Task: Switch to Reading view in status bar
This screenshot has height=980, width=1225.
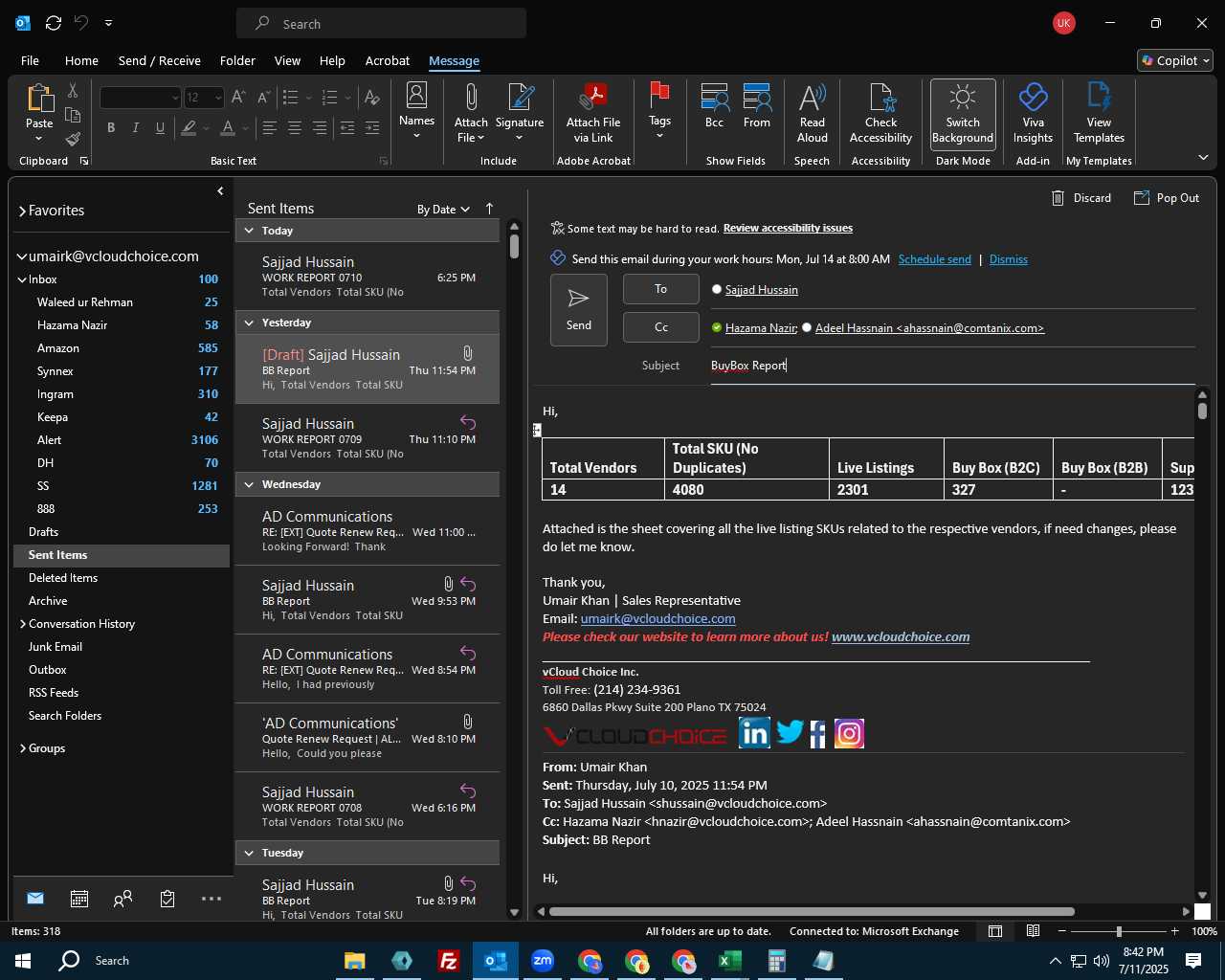Action: 1033,931
